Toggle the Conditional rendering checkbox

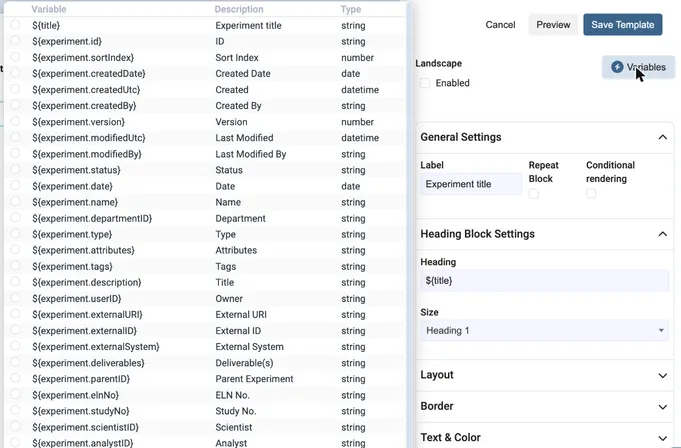(591, 194)
